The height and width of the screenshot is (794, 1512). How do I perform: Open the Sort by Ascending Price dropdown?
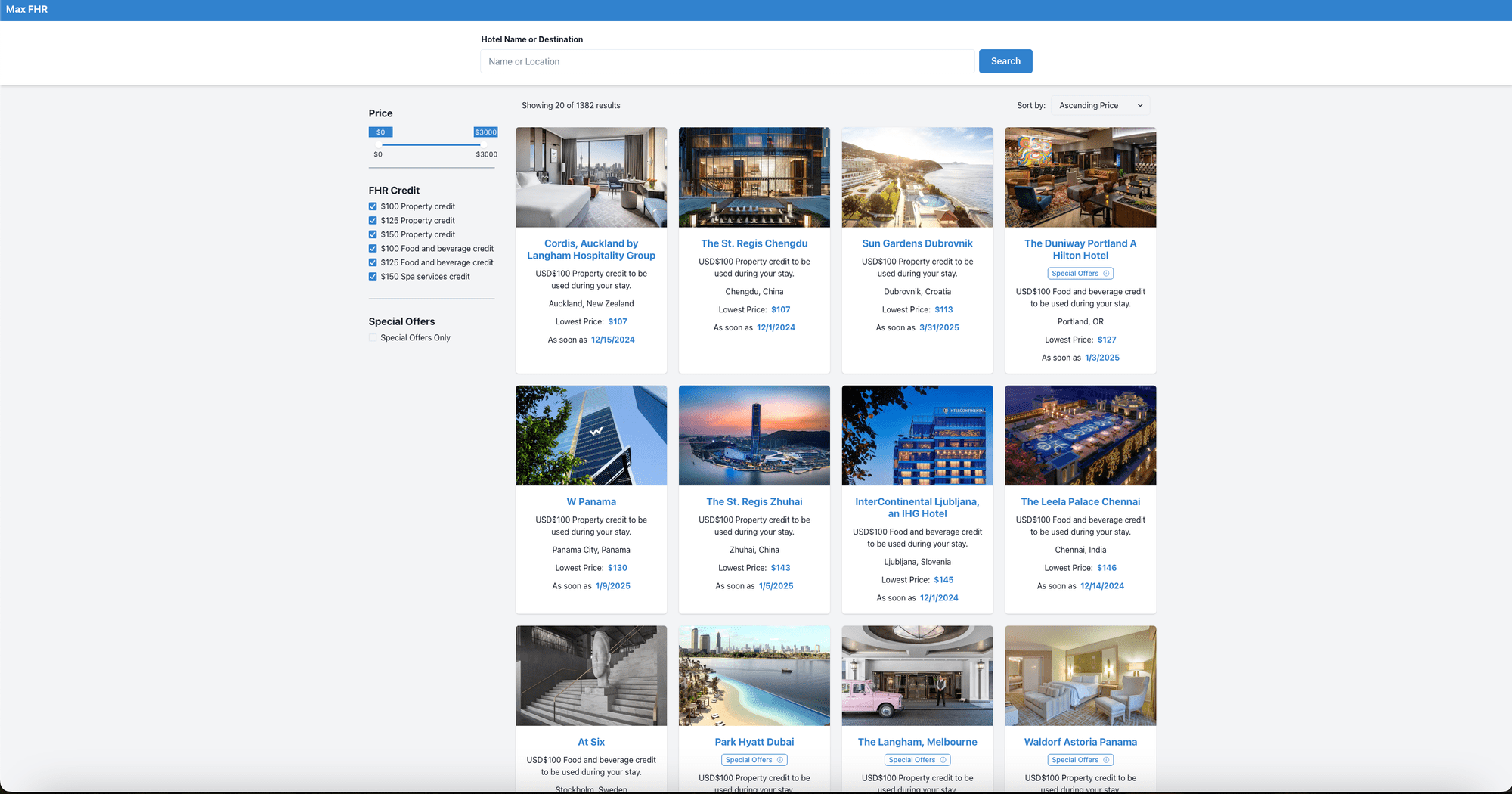click(1100, 106)
